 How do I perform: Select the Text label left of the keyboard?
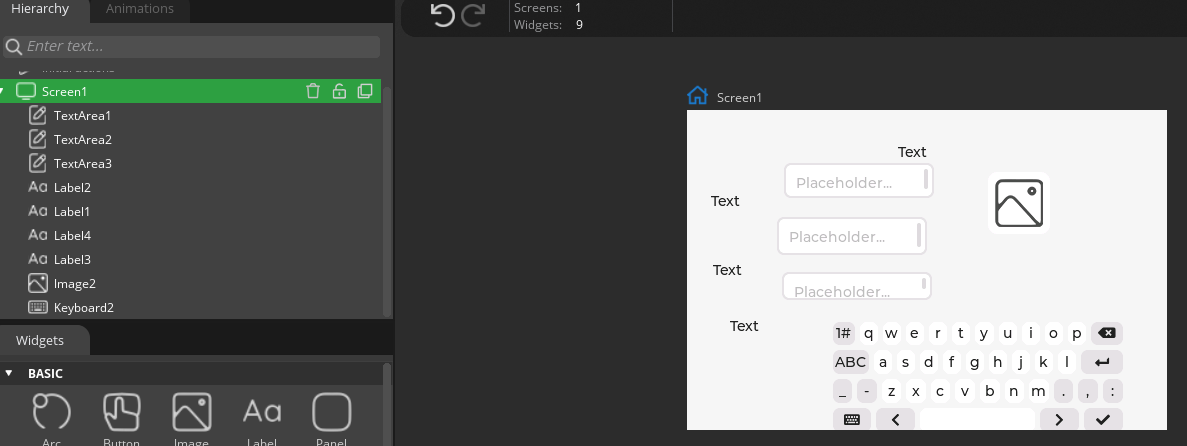pos(743,326)
